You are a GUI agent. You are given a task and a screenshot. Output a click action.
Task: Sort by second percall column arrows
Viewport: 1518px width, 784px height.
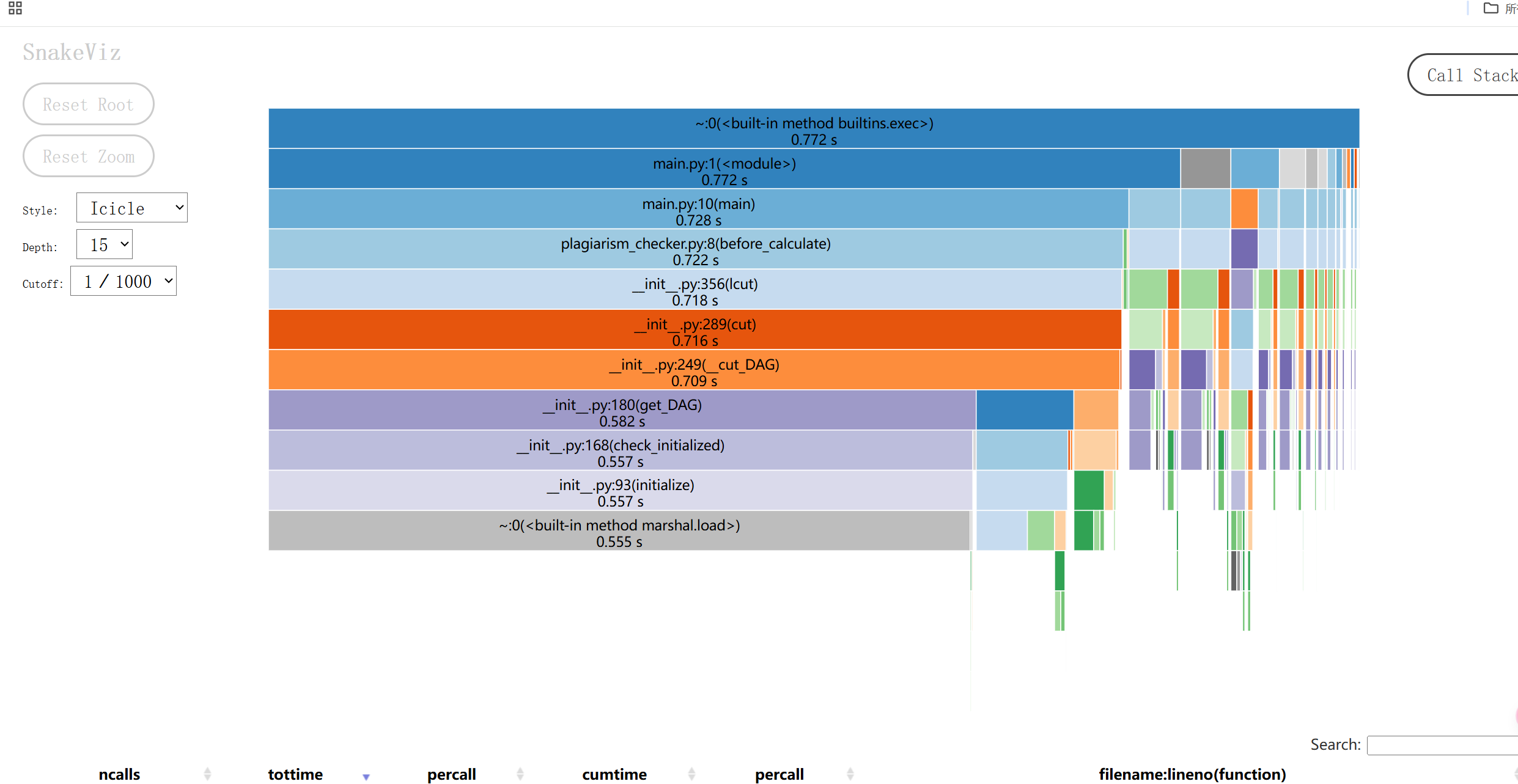850,774
